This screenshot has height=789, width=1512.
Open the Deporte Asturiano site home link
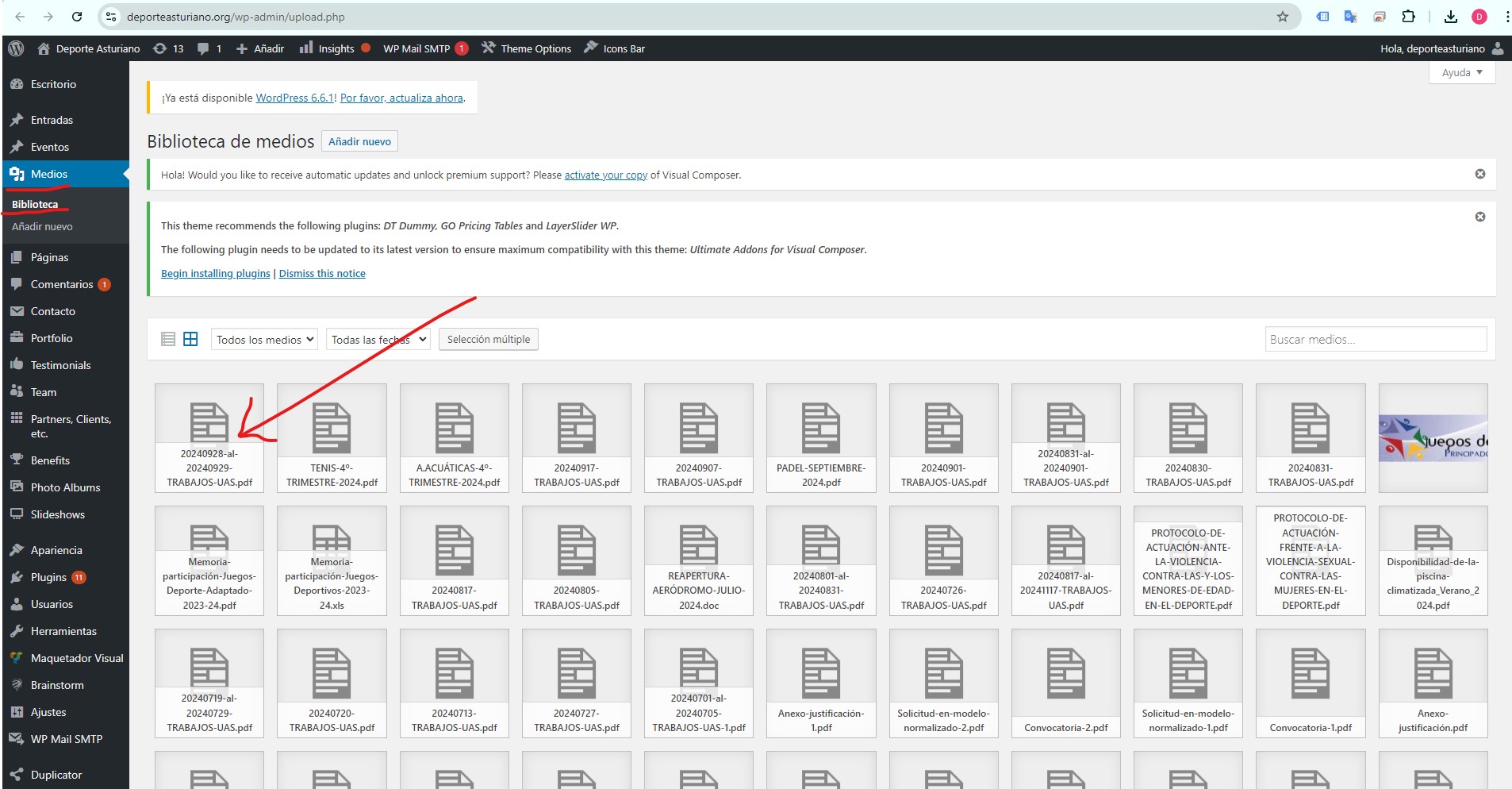click(x=88, y=48)
